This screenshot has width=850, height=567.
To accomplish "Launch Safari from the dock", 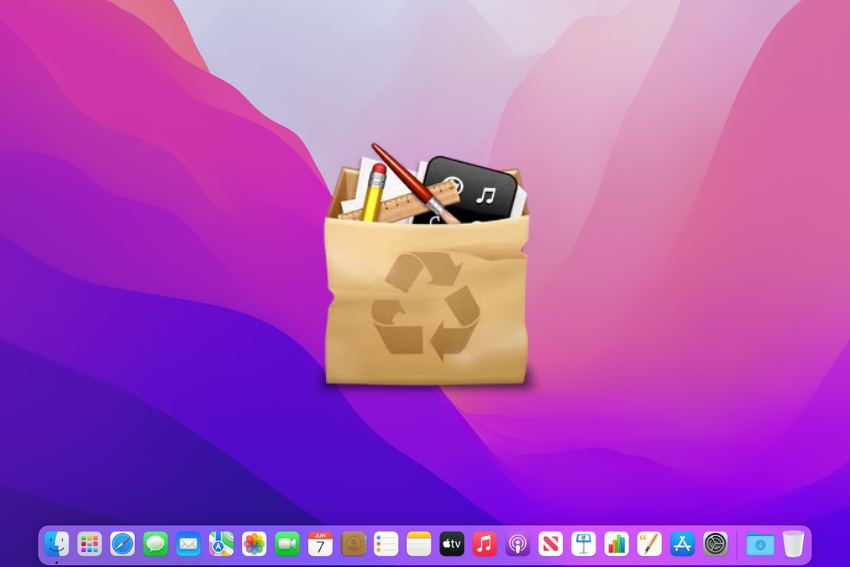I will 123,544.
